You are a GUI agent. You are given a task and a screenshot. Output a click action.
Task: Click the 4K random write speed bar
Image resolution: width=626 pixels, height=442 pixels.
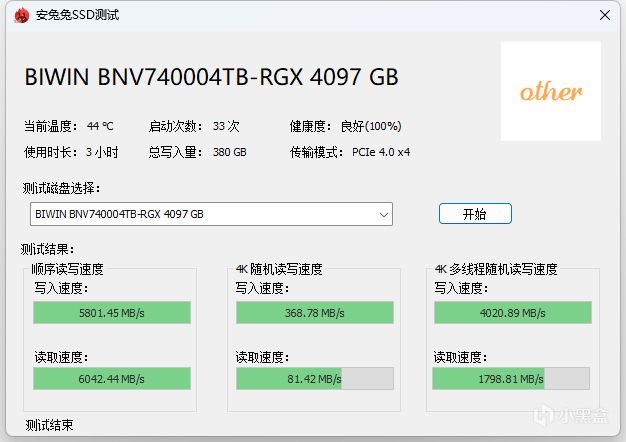314,313
